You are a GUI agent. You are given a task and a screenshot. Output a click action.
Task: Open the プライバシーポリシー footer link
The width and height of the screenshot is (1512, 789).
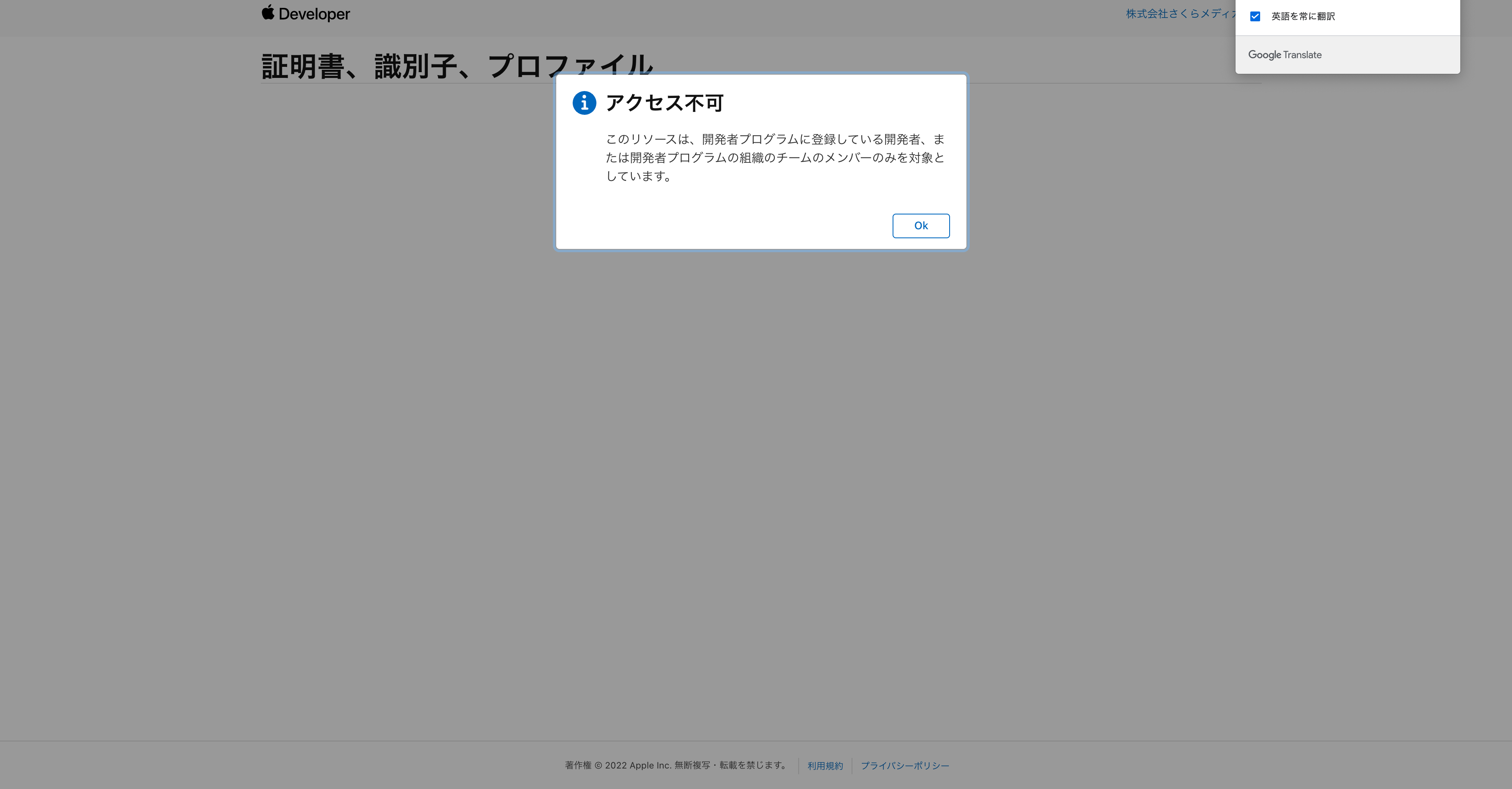pyautogui.click(x=904, y=766)
